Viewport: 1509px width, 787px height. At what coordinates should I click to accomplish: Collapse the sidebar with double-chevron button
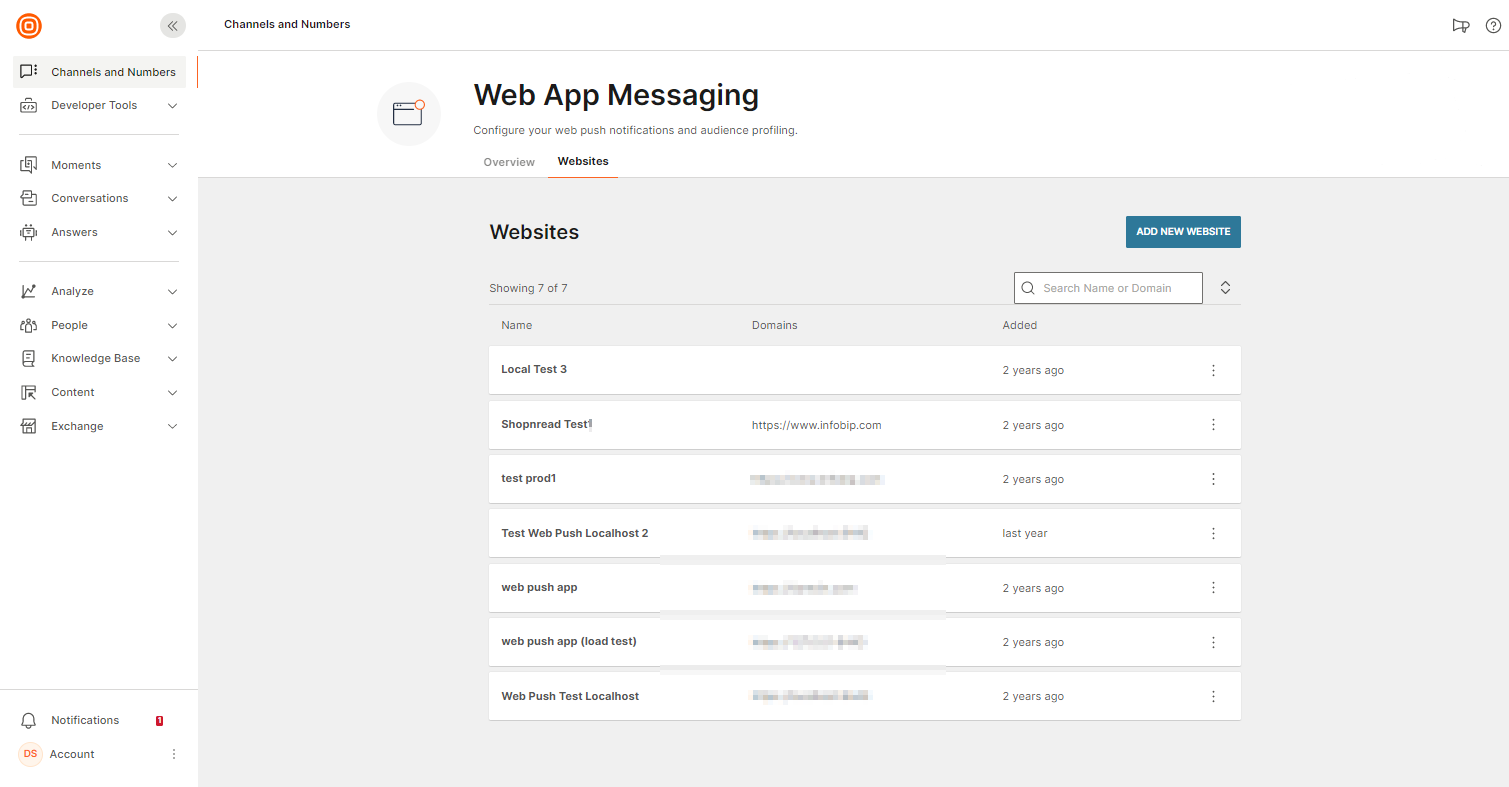click(x=173, y=26)
